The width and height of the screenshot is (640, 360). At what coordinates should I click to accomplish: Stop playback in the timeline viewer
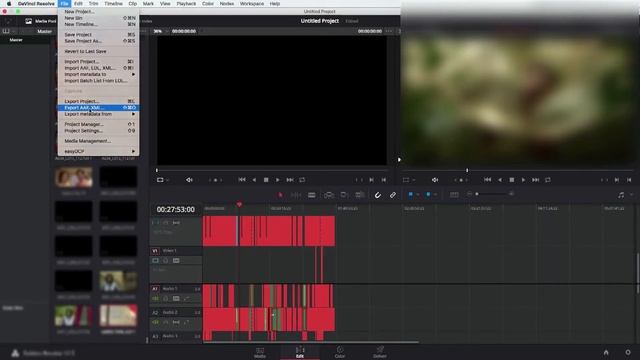point(511,180)
